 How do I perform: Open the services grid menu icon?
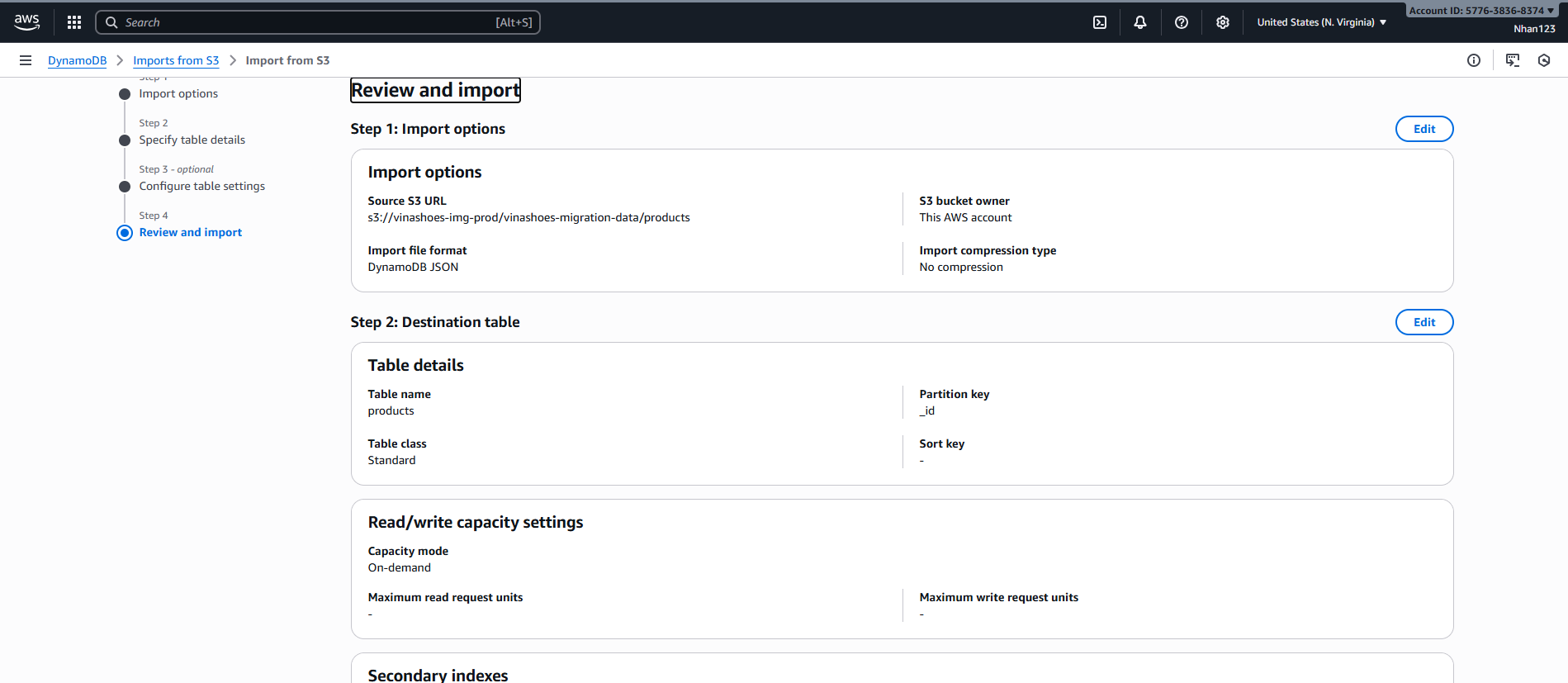(x=74, y=22)
